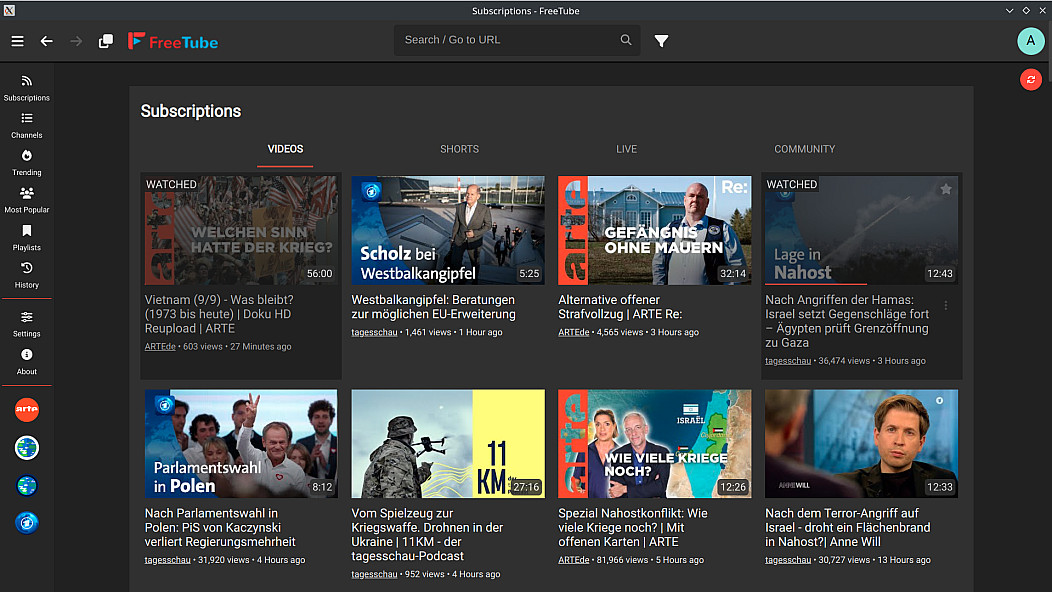Open the Westbalkangipfel video thumbnail
1052x592 pixels.
pos(448,231)
